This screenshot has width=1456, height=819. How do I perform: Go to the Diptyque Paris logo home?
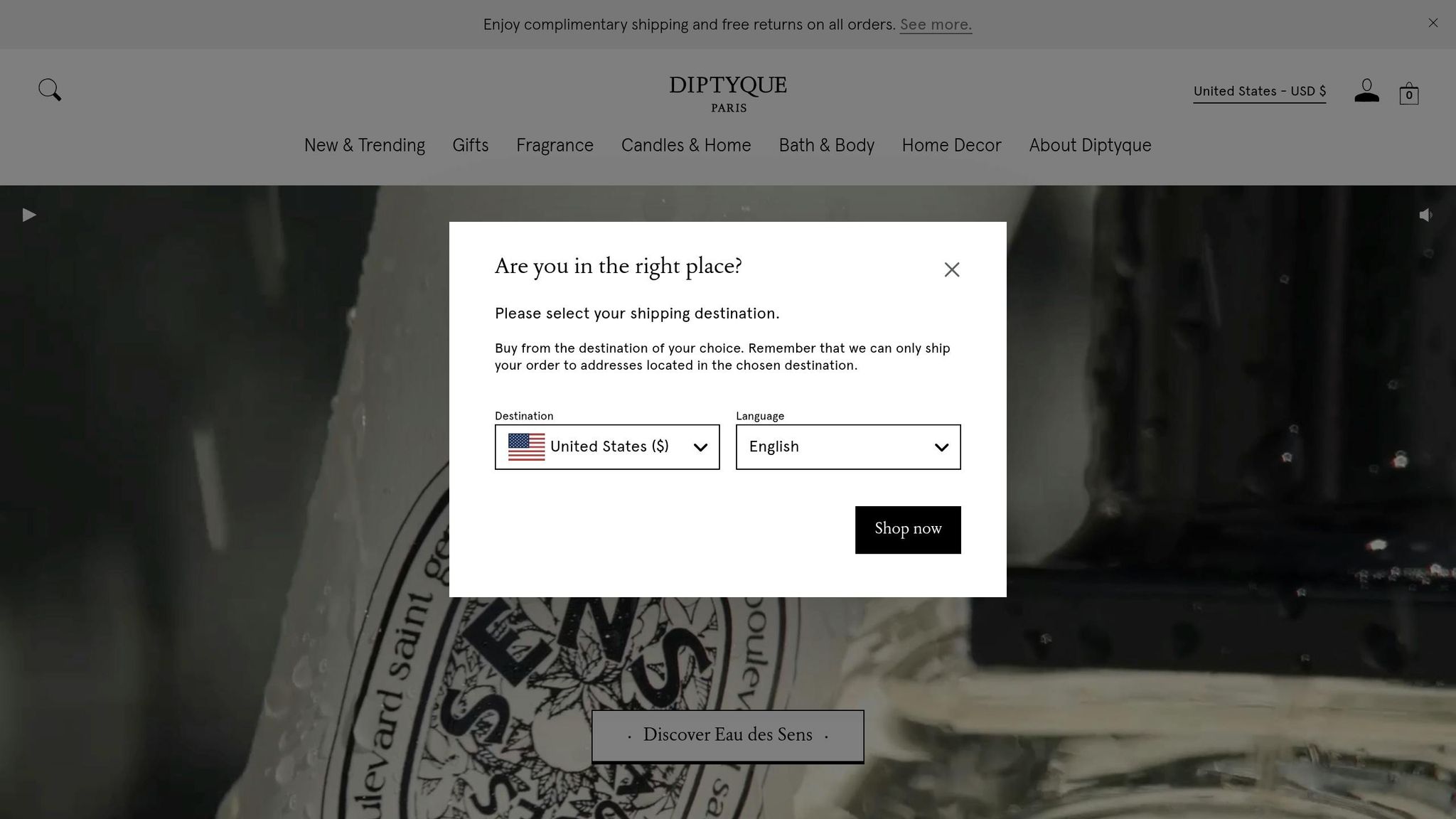click(728, 94)
